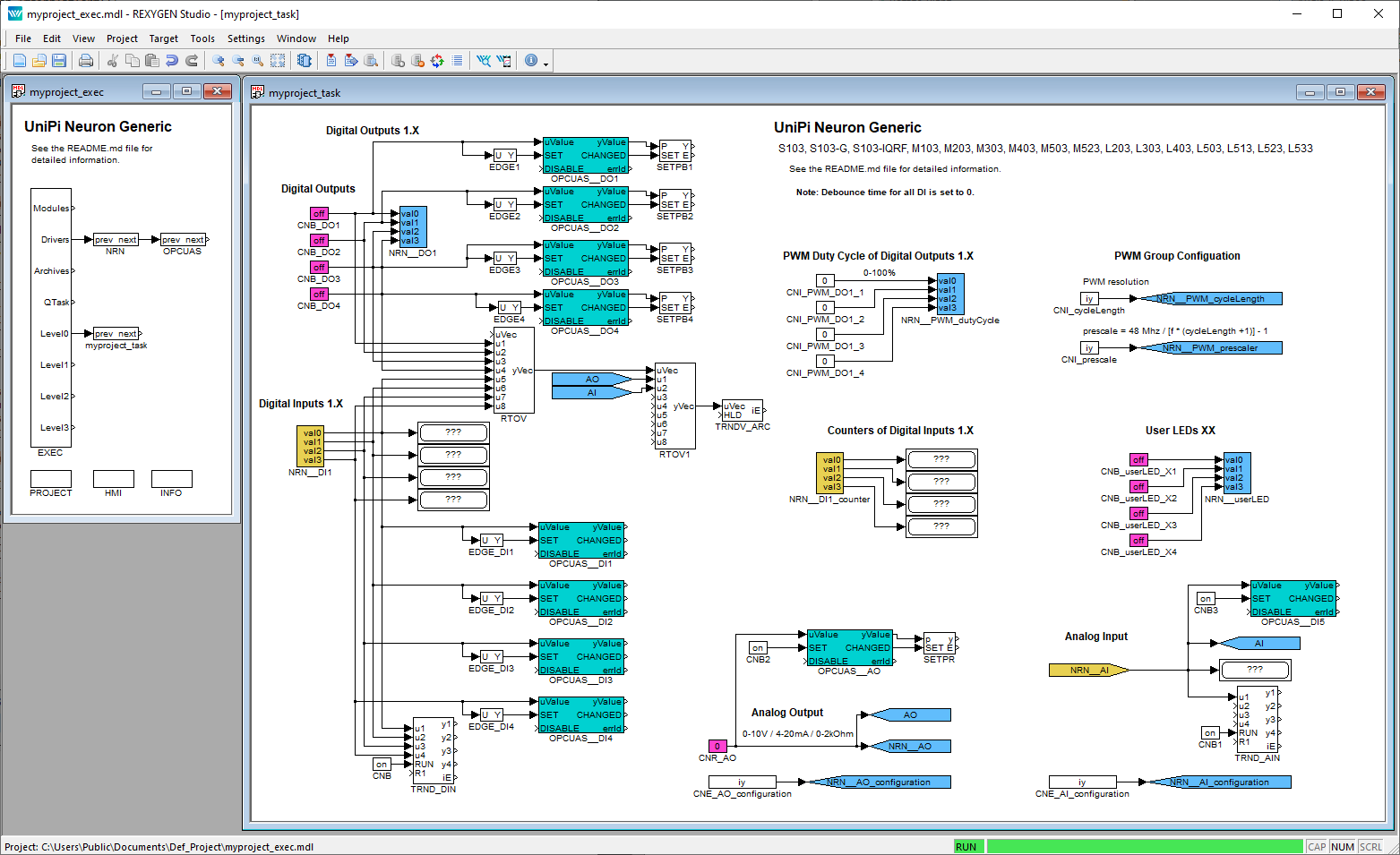Select the TRND_DIN trend block

coord(434,750)
